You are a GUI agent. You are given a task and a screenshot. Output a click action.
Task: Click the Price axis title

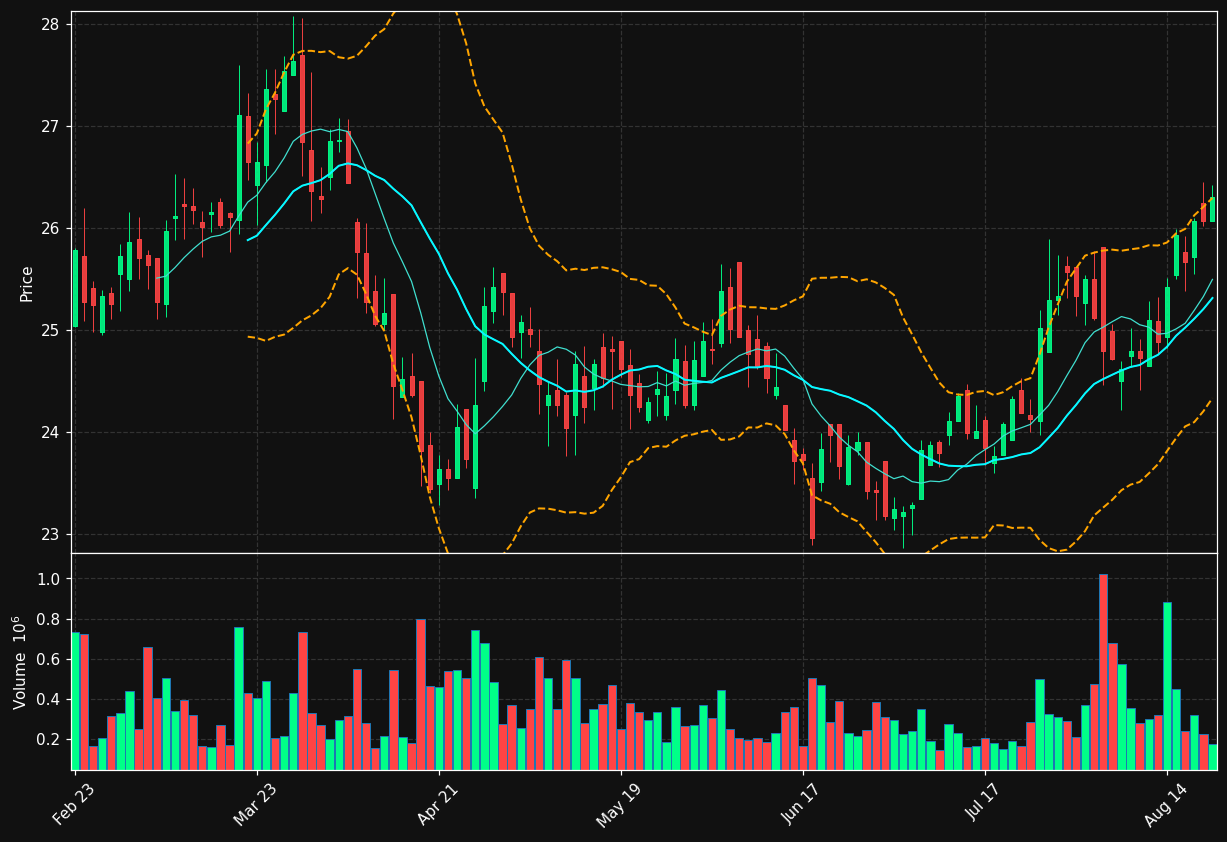click(x=27, y=283)
